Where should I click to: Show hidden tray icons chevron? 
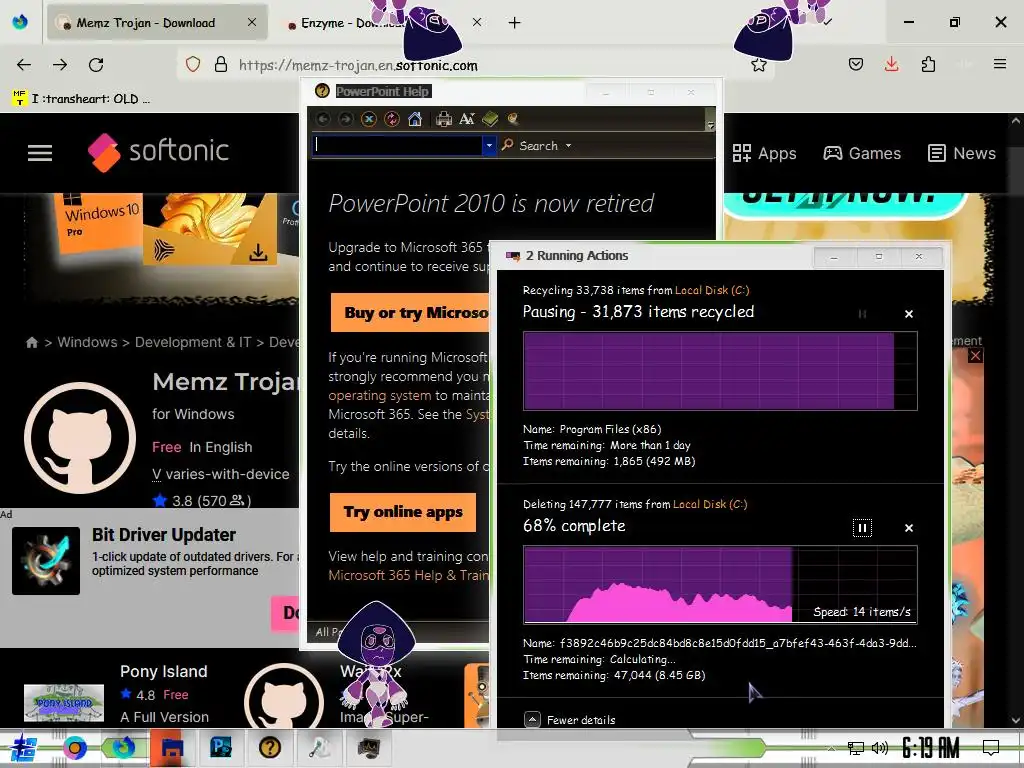[x=831, y=748]
